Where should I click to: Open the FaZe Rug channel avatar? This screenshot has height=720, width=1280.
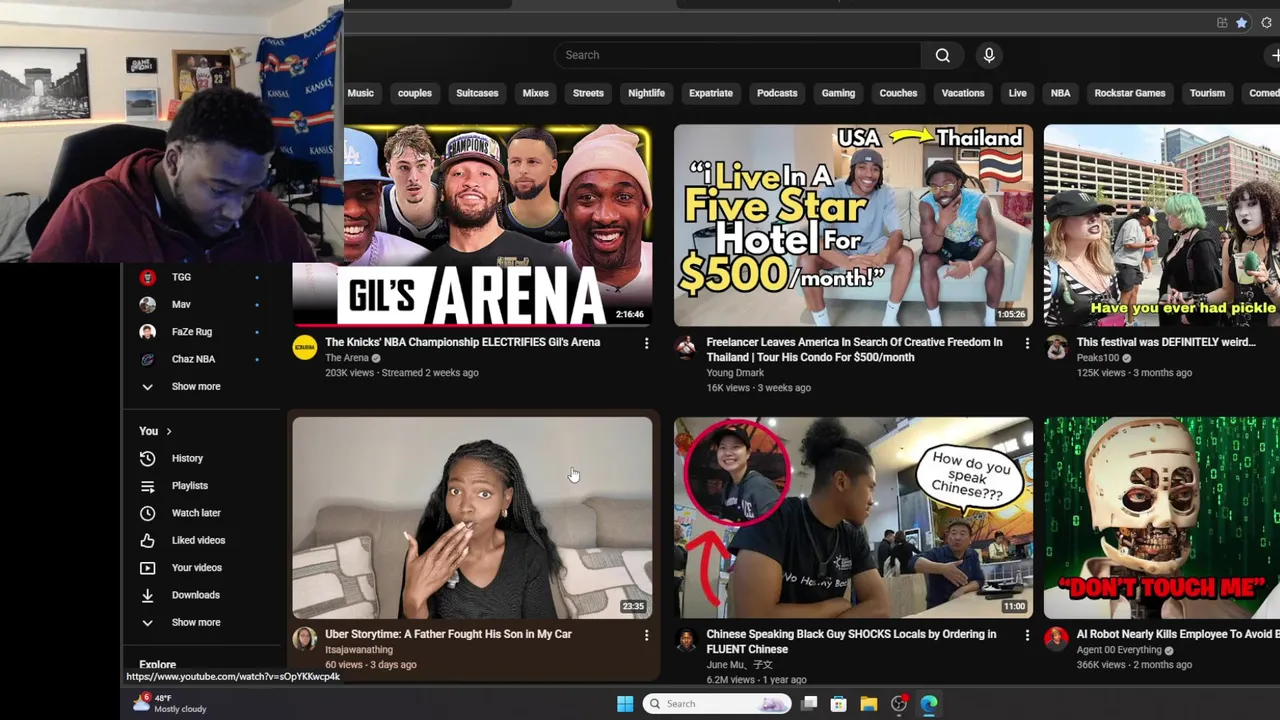pos(148,331)
